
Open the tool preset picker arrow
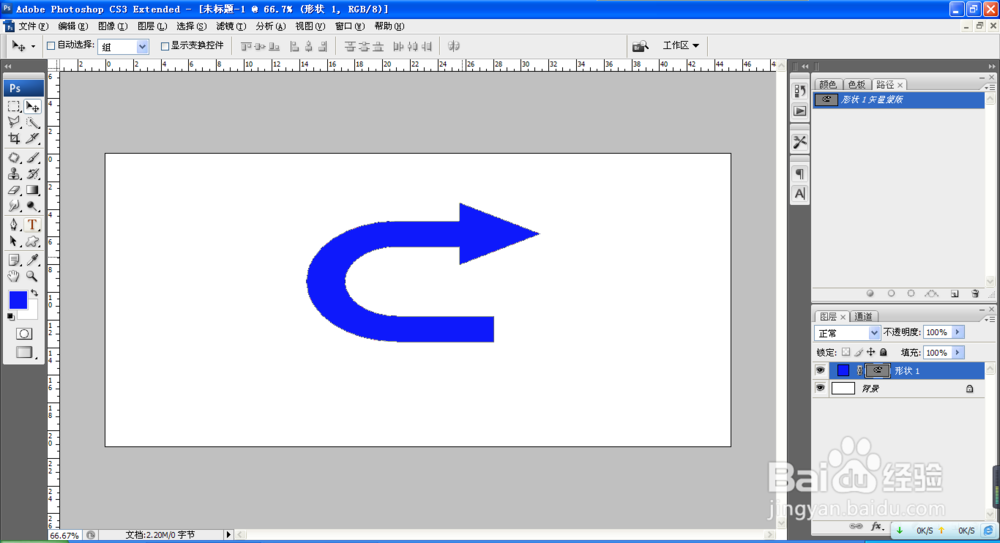tap(33, 47)
